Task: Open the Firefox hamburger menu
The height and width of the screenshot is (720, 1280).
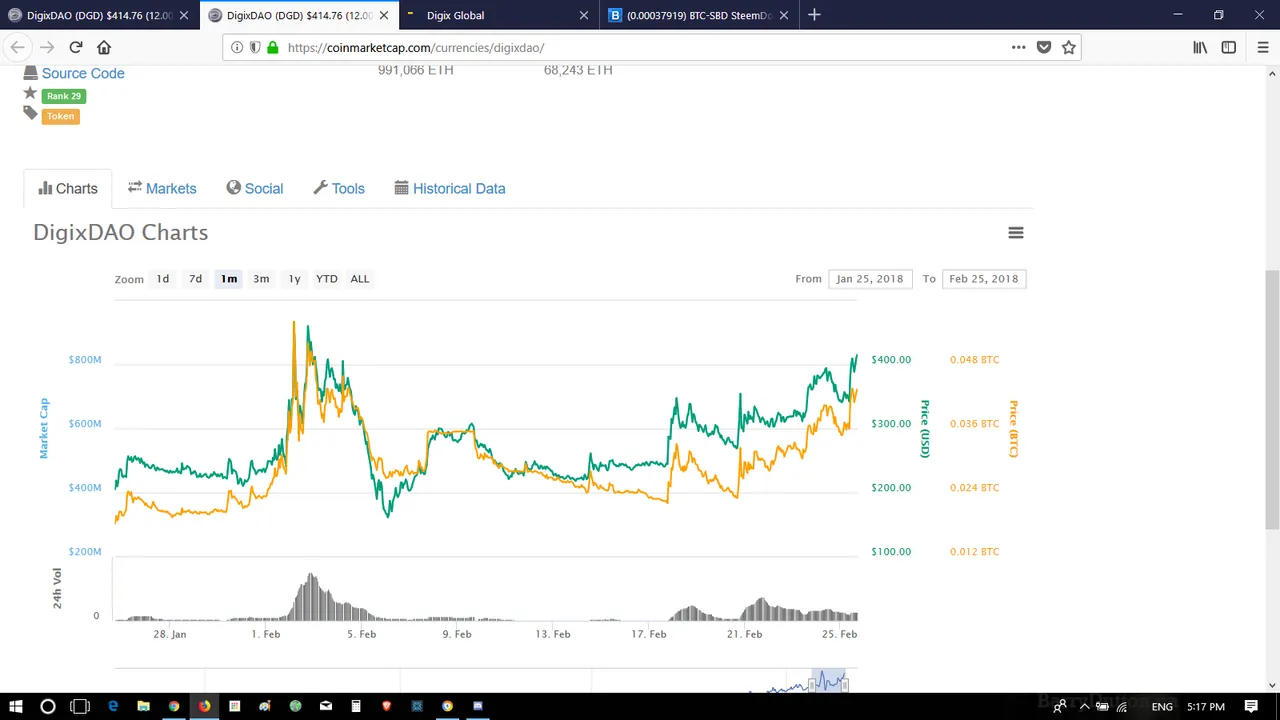Action: click(x=1262, y=47)
